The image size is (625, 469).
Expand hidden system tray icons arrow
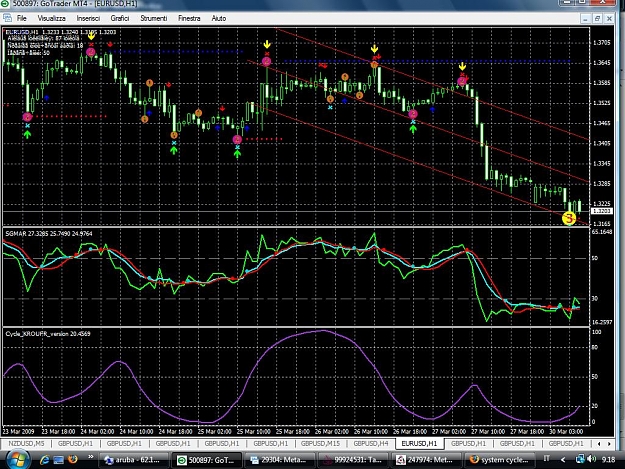coord(563,460)
